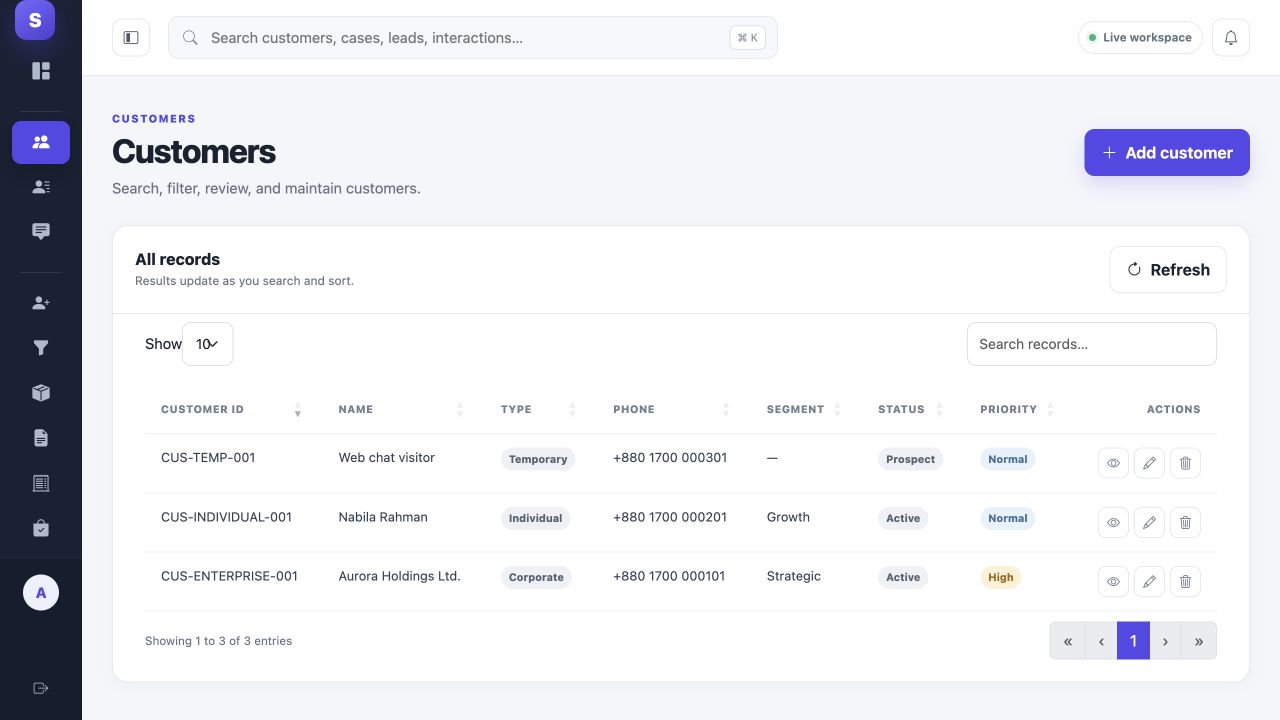The image size is (1280, 720).
Task: Click phone number +880 1700 000301
Action: [x=670, y=458]
